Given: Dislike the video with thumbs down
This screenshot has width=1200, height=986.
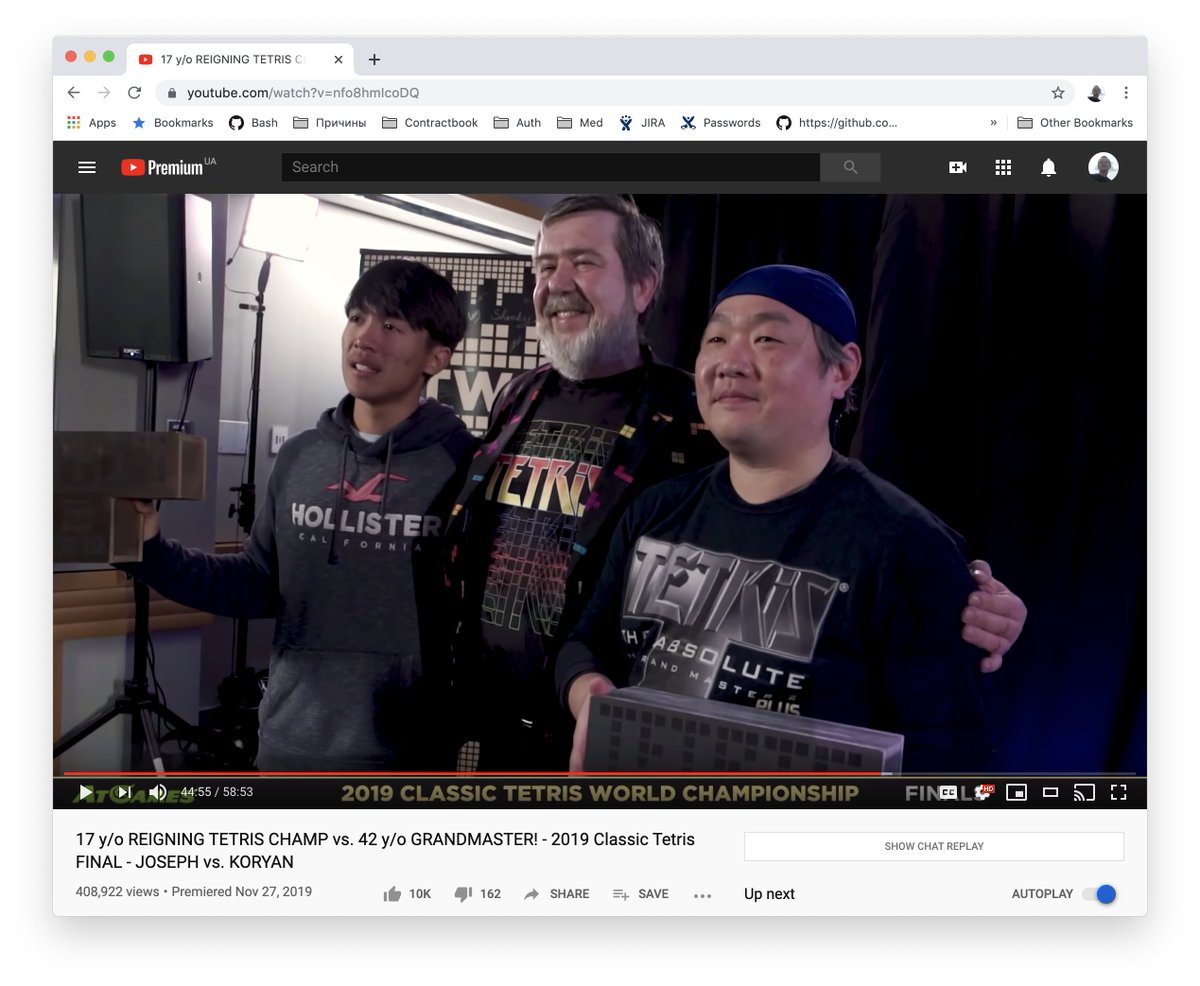Looking at the screenshot, I should [477, 894].
